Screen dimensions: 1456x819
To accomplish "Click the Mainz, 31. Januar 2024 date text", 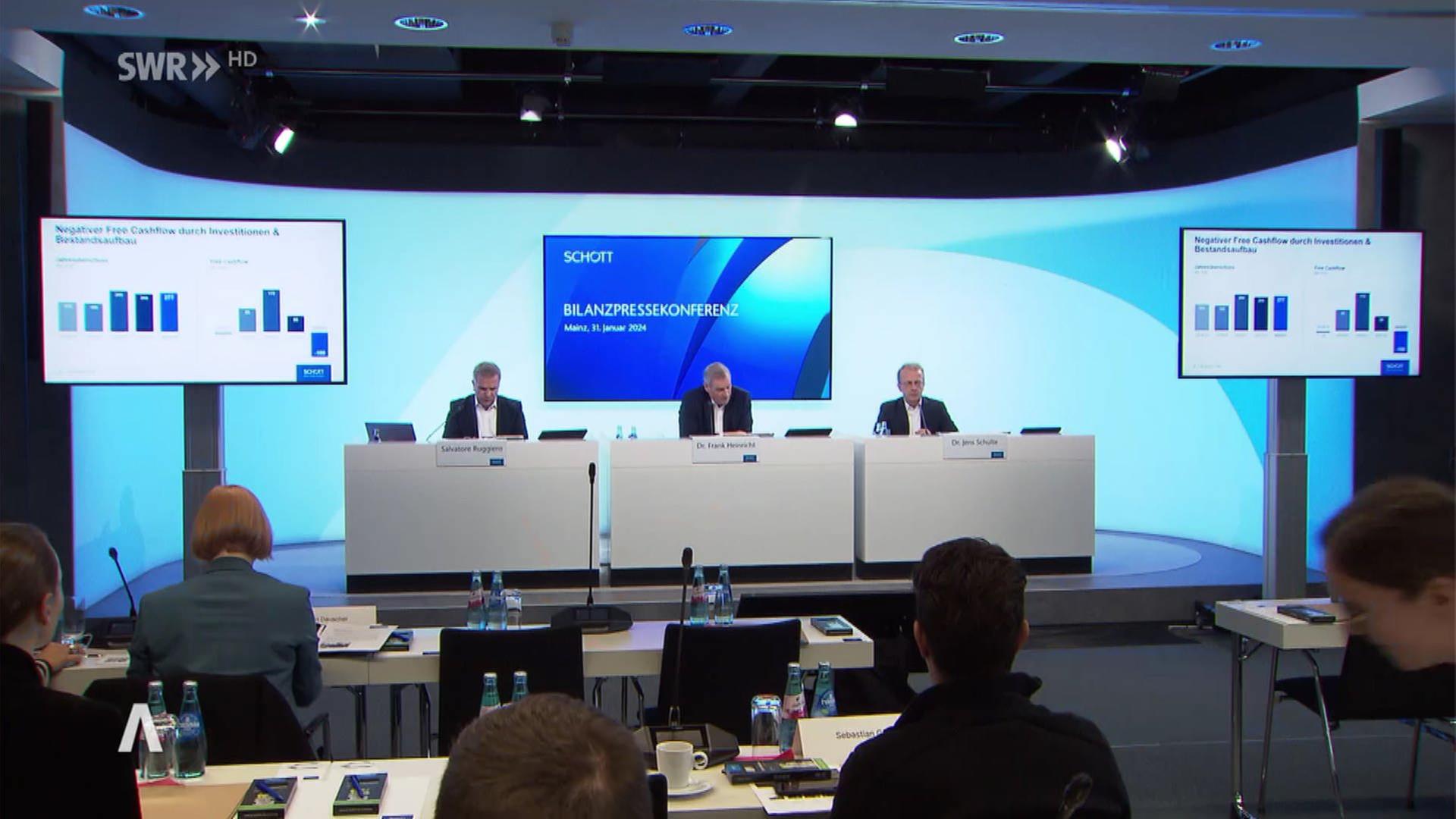I will 605,328.
